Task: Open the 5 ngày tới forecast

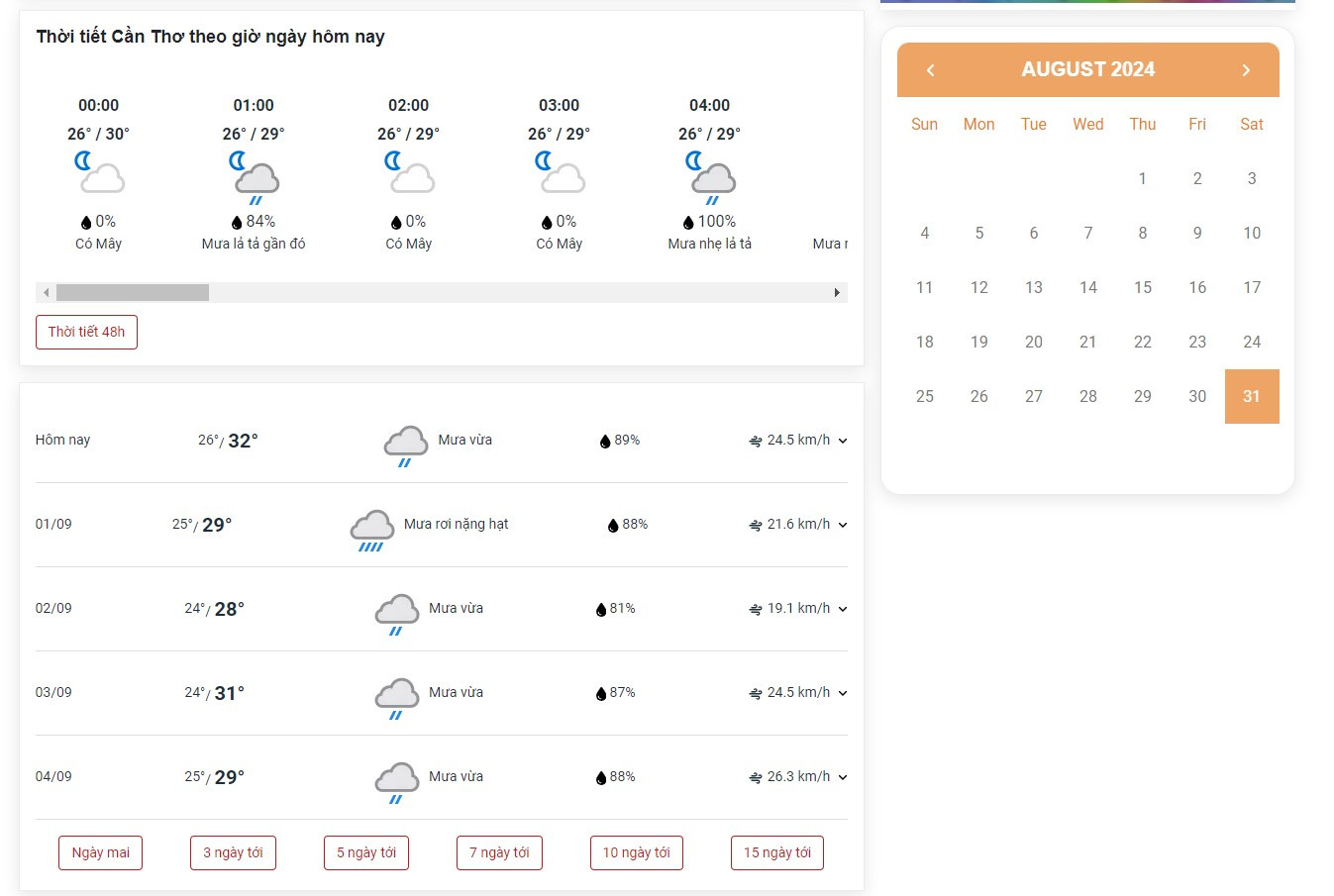Action: 366,852
